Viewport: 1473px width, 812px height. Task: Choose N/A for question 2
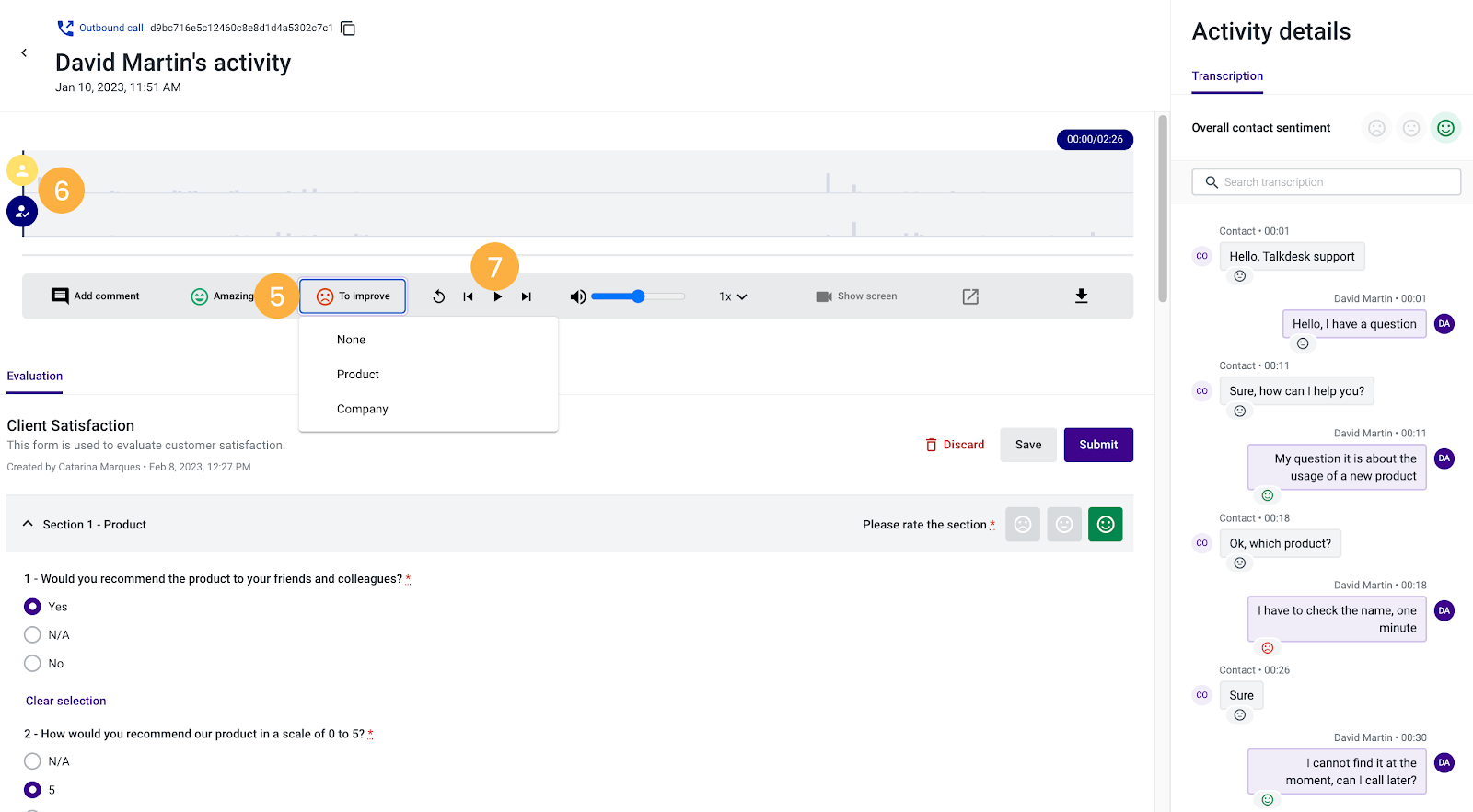[32, 761]
